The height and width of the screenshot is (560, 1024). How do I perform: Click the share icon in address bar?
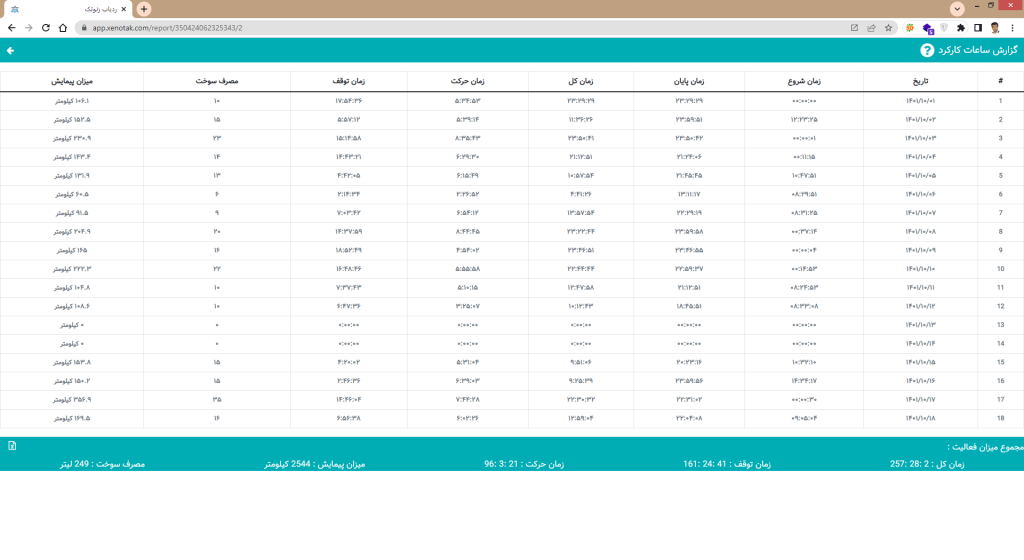coord(871,28)
